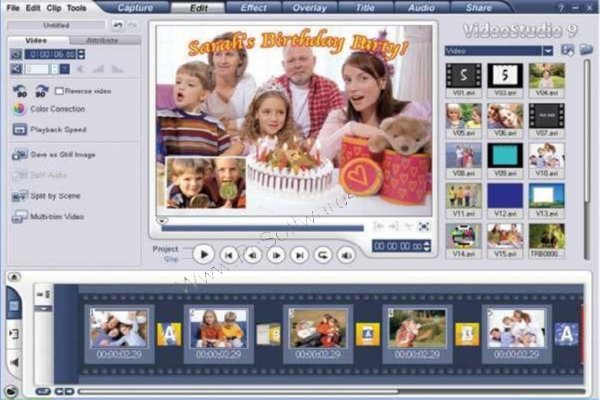Viewport: 600px width, 400px height.
Task: Open the Clip menu
Action: click(x=54, y=8)
